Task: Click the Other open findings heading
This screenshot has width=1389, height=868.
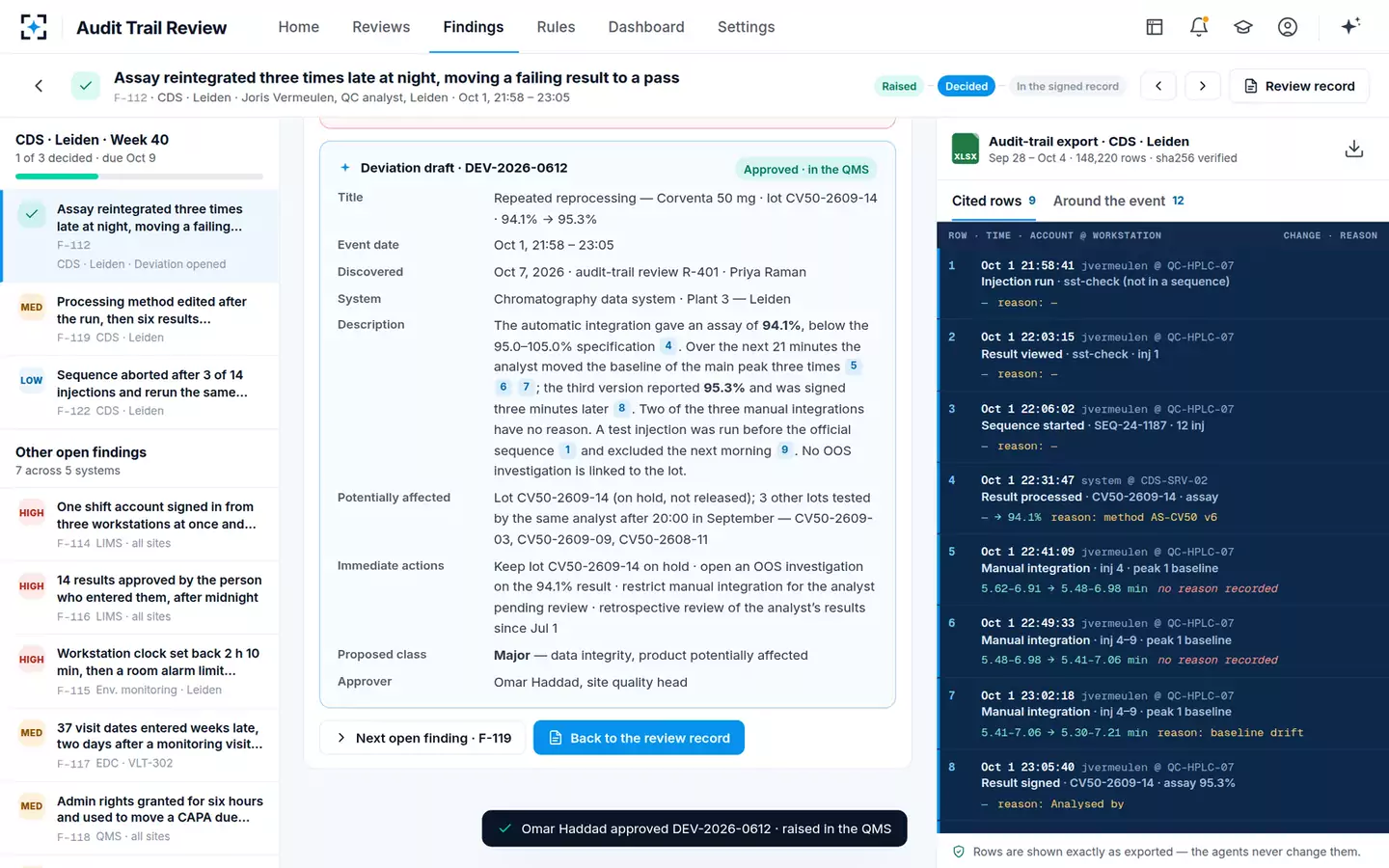Action: pos(81,452)
